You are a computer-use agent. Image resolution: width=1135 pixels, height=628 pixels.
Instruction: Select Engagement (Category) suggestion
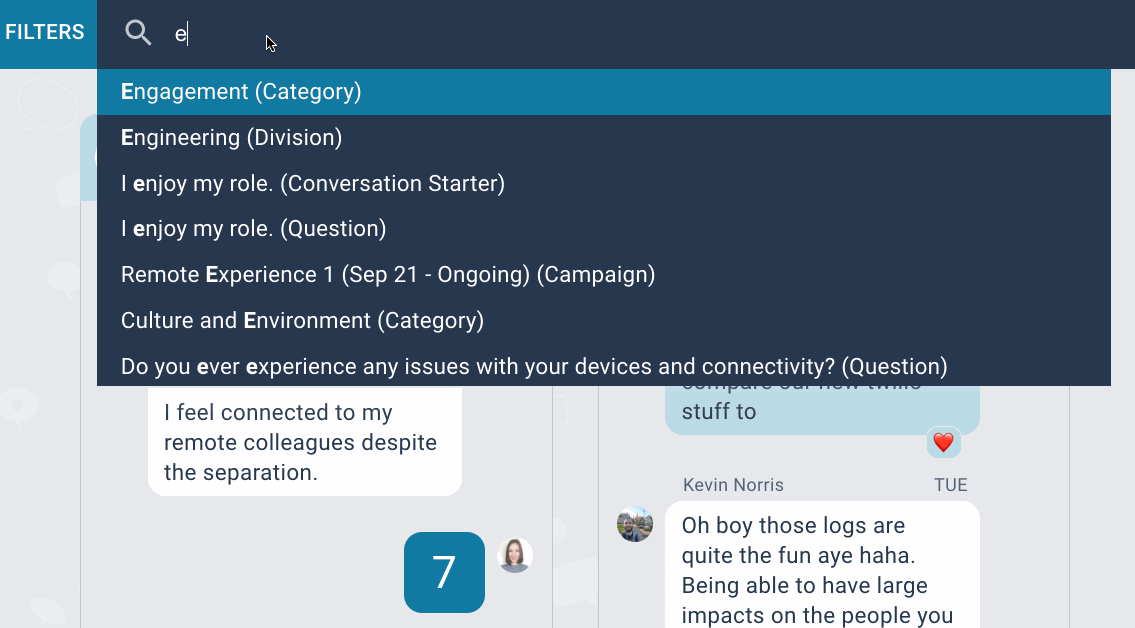coord(240,92)
